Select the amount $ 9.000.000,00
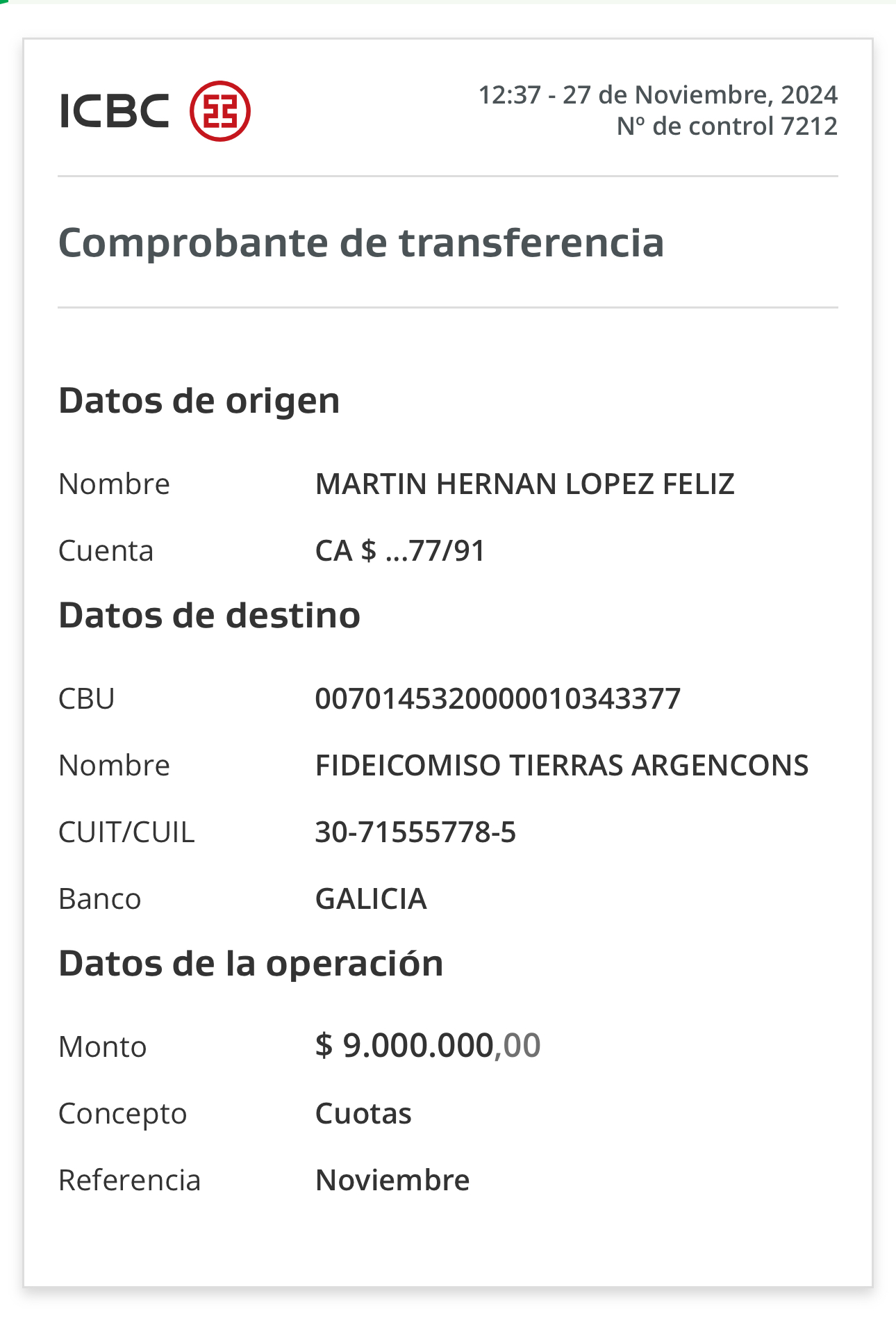The image size is (896, 1323). pos(428,1045)
